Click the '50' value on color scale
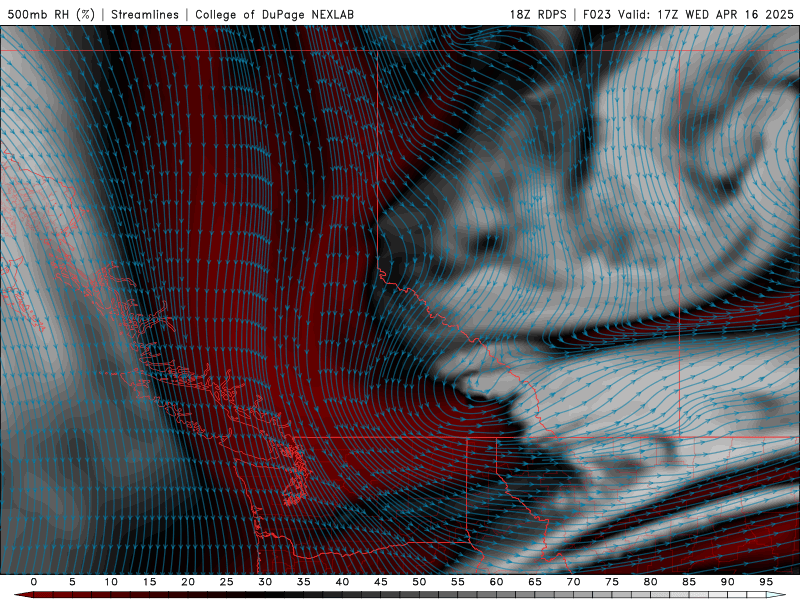Viewport: 800px width, 600px height. [x=419, y=582]
